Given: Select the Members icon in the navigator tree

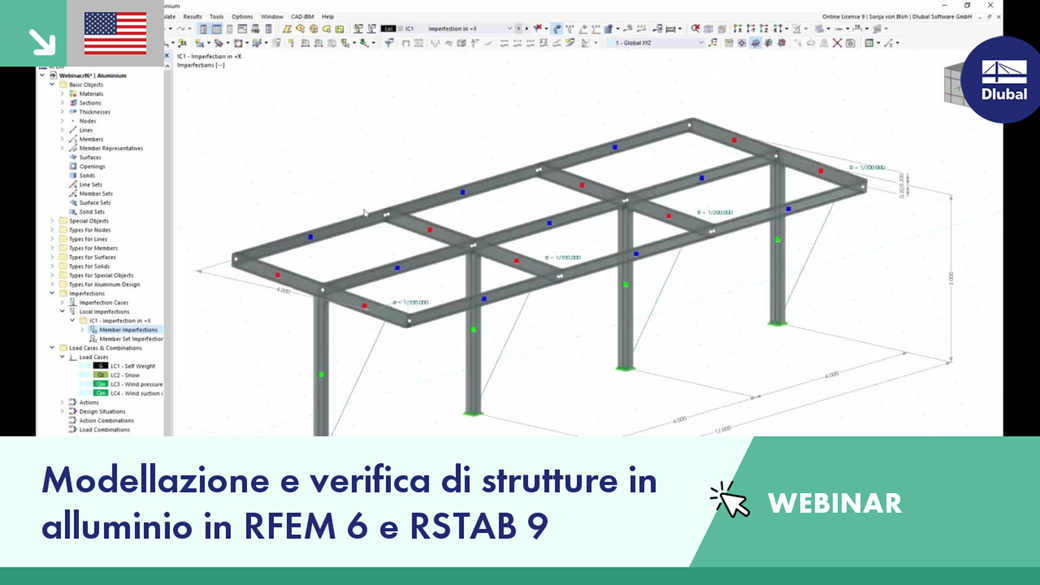Looking at the screenshot, I should [x=72, y=139].
